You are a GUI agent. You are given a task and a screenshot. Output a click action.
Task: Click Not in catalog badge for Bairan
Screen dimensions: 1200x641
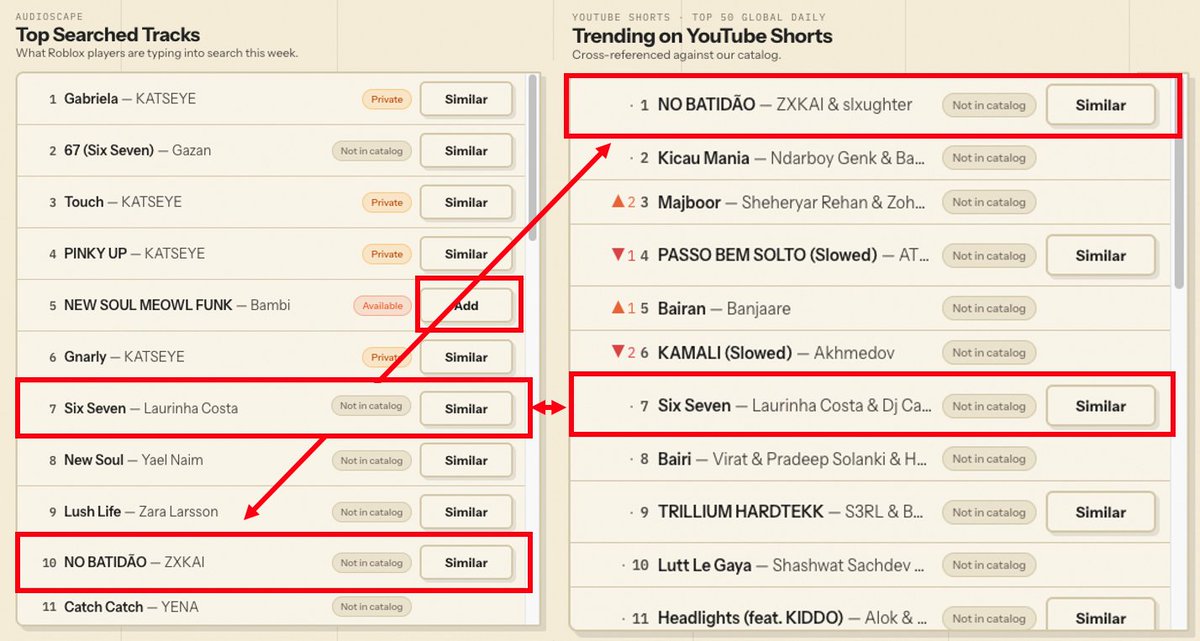tap(989, 308)
